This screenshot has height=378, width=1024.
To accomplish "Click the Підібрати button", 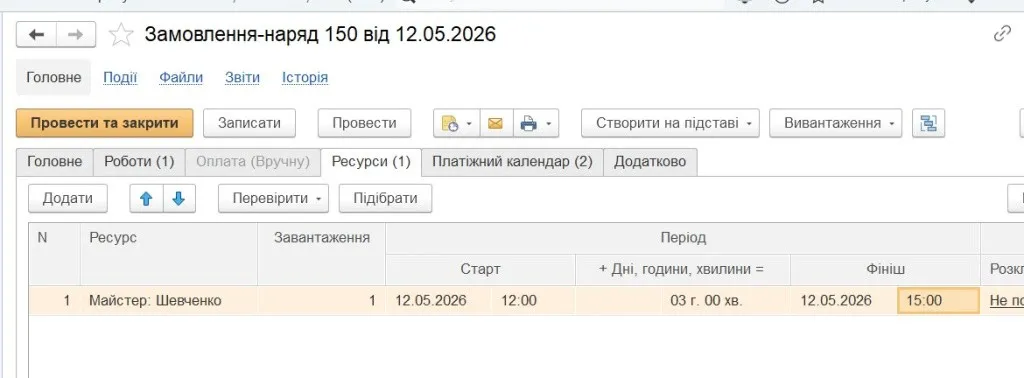I will [x=385, y=198].
